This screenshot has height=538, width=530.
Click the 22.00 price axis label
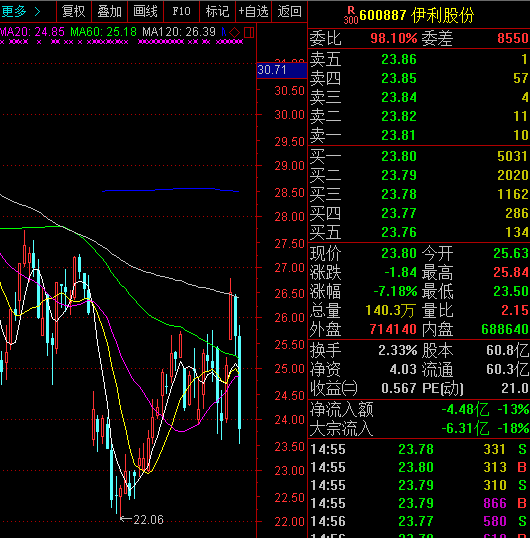[x=289, y=522]
